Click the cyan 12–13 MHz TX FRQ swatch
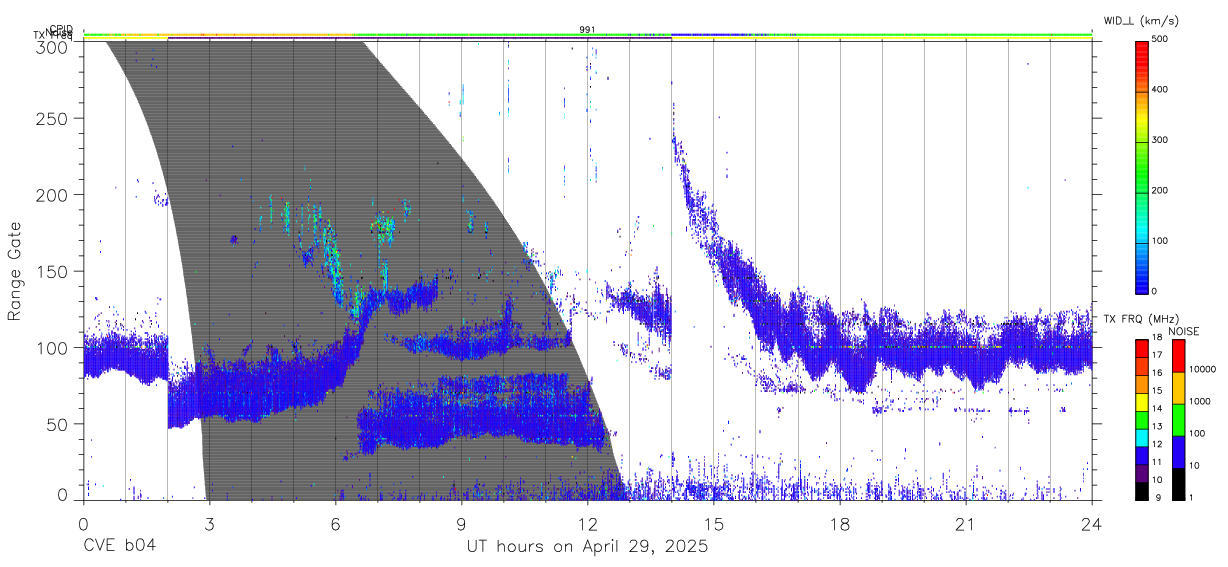The width and height of the screenshot is (1228, 567). click(1142, 436)
